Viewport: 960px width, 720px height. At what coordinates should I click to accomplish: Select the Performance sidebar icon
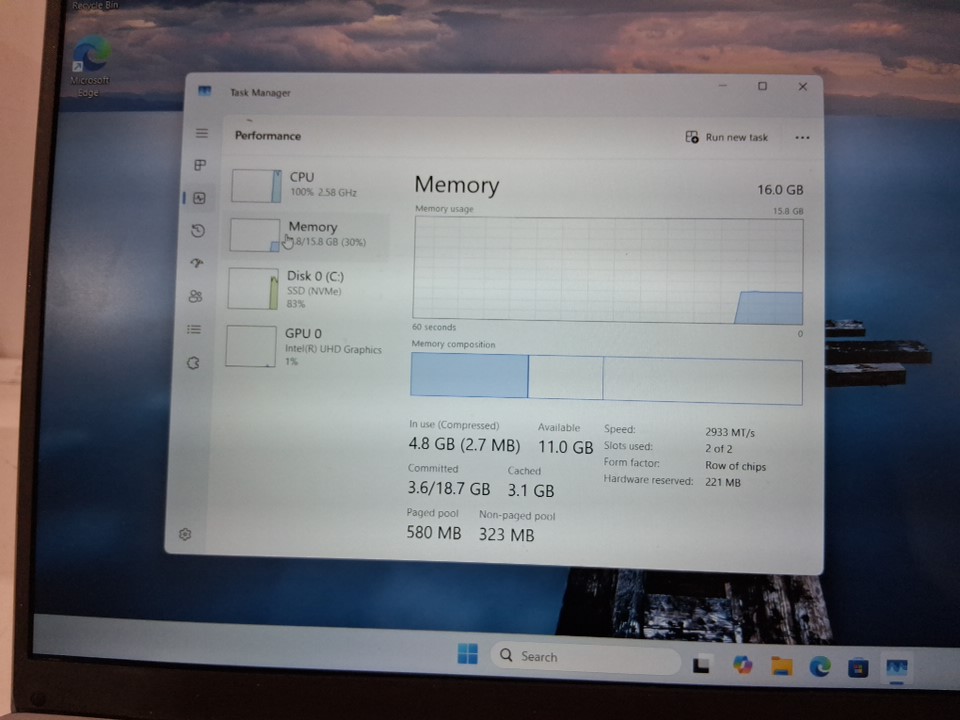[x=199, y=198]
